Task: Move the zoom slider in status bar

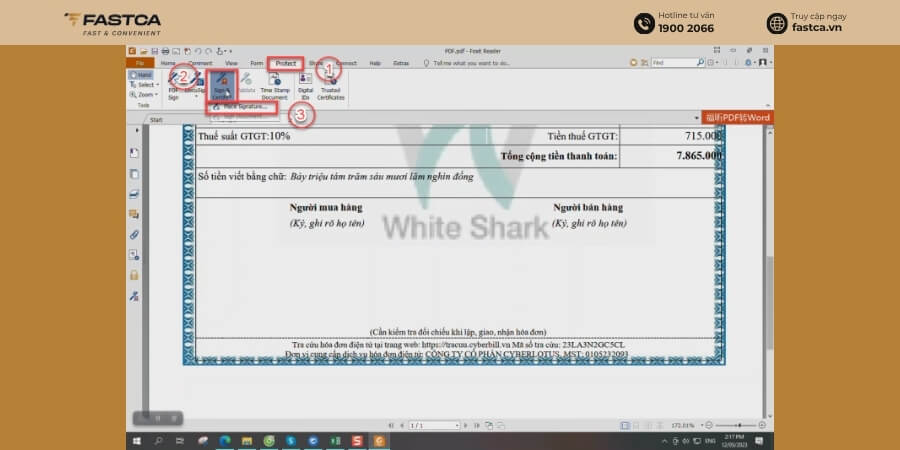Action: click(739, 425)
